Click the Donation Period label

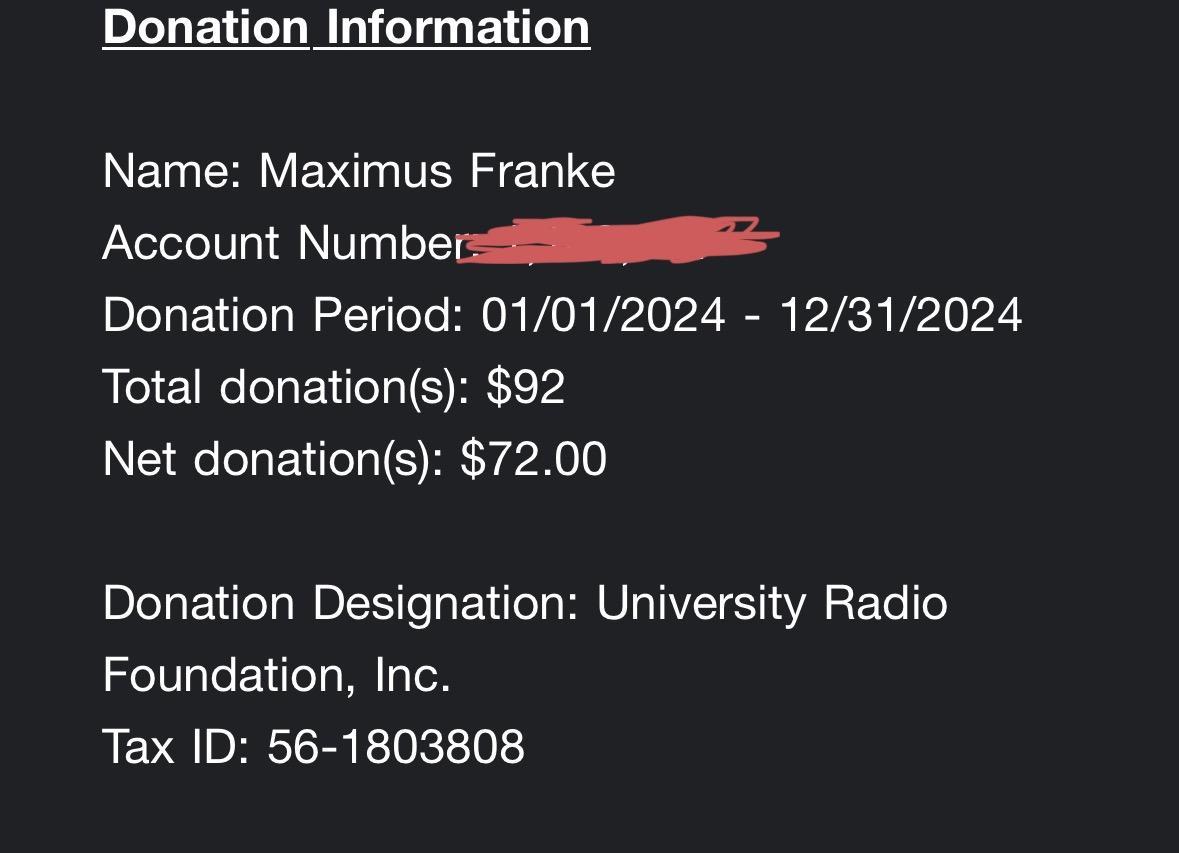click(283, 315)
